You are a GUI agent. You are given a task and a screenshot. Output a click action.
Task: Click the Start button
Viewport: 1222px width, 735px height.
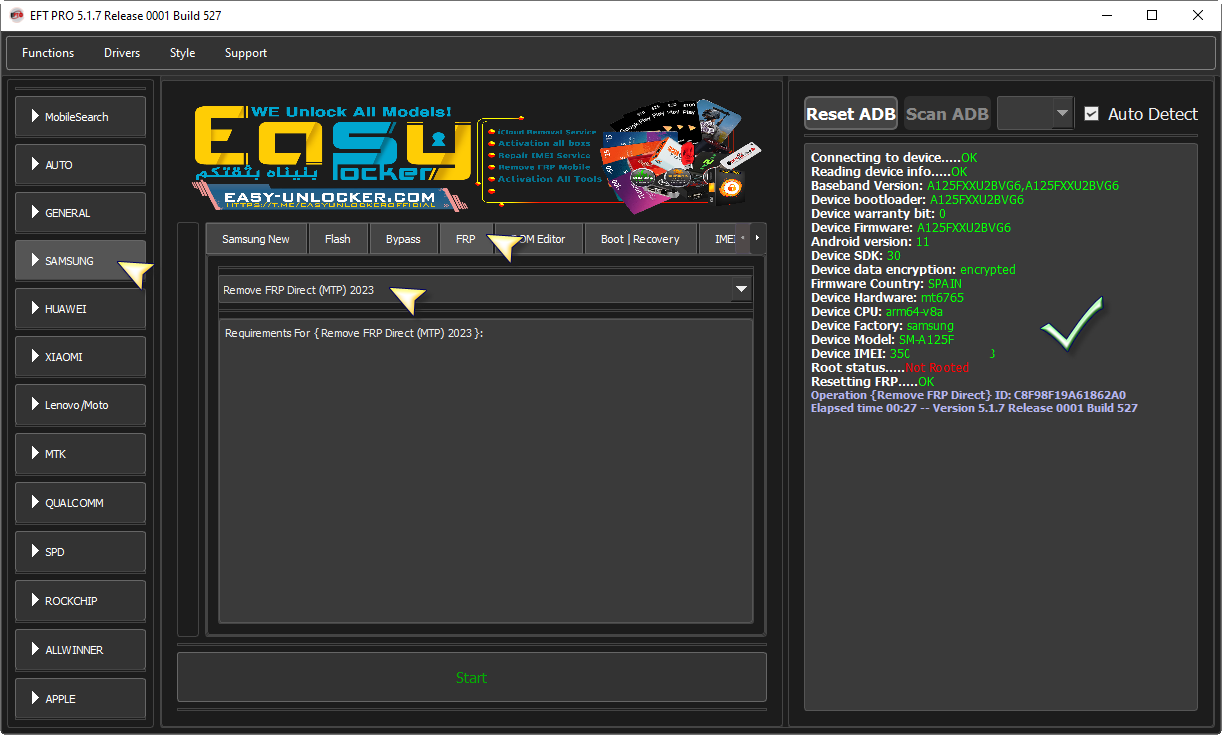(472, 678)
